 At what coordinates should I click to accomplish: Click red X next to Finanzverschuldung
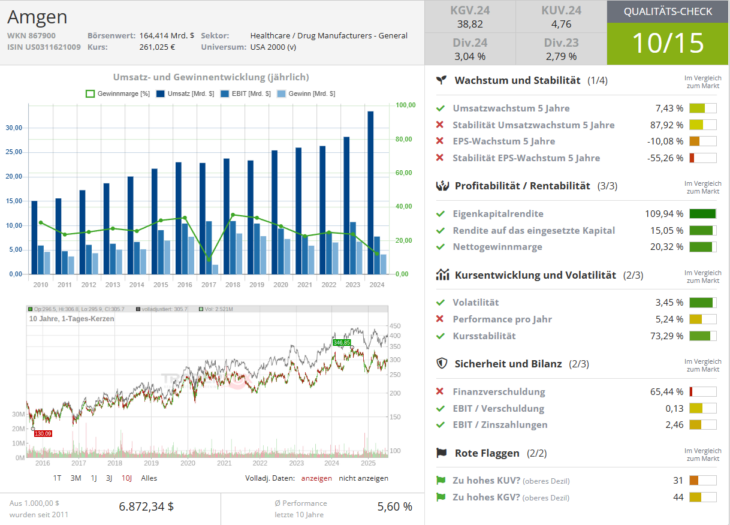[x=439, y=391]
